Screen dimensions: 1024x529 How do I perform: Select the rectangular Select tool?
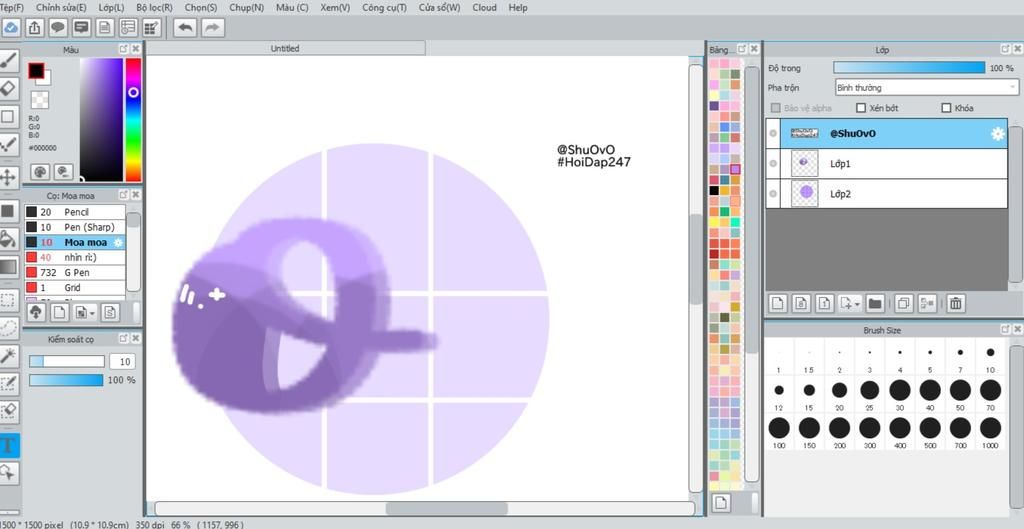tap(8, 300)
